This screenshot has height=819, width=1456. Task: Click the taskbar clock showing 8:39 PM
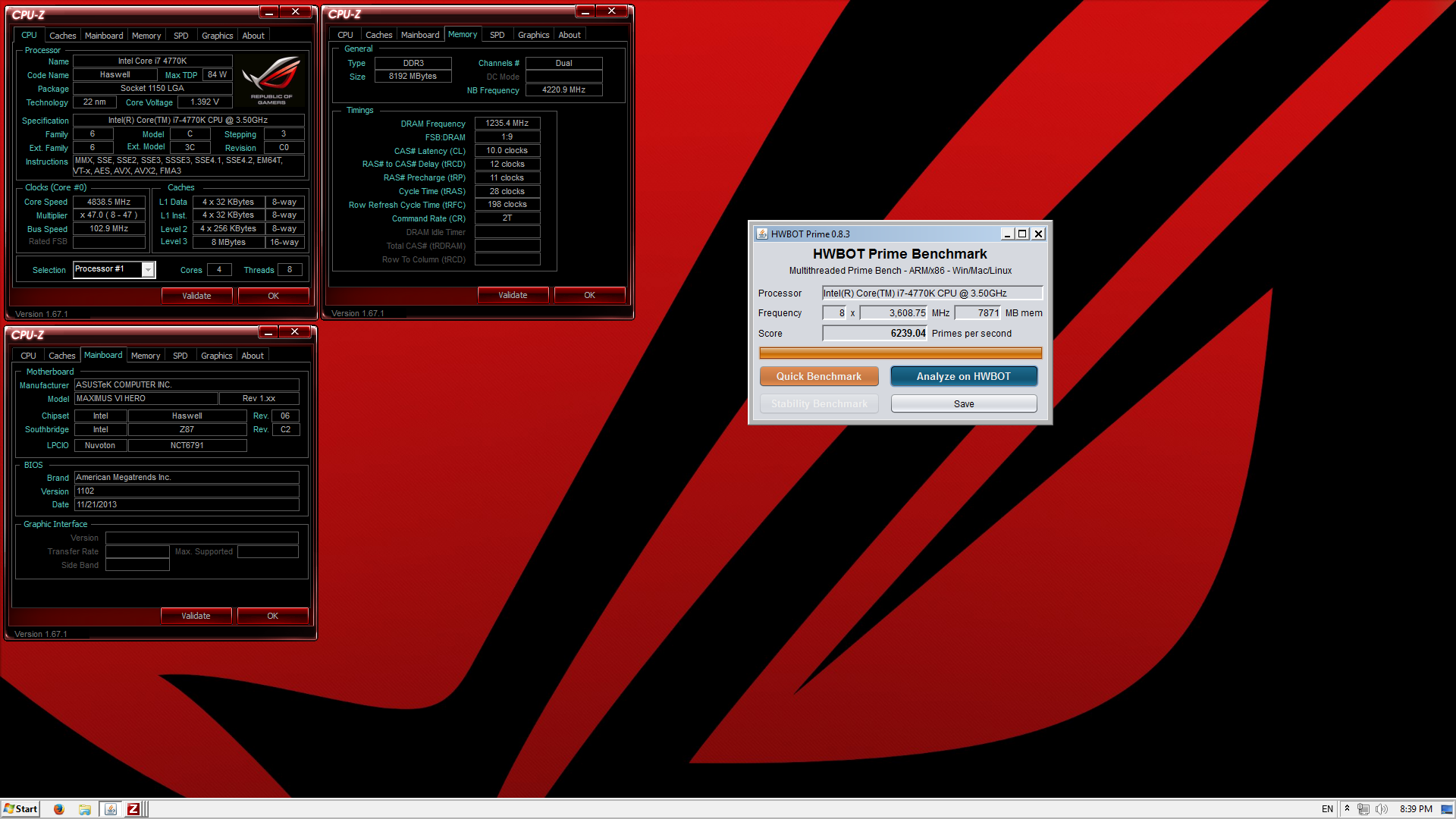(x=1416, y=809)
